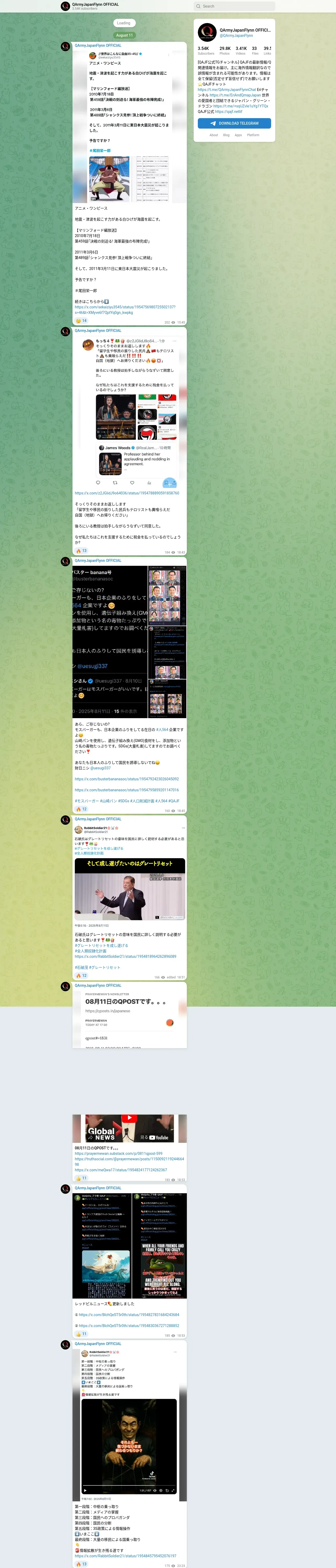The height and width of the screenshot is (1568, 336).
Task: Open avatar beside the RabbitSoldier21 Great Reset post
Action: (65, 820)
